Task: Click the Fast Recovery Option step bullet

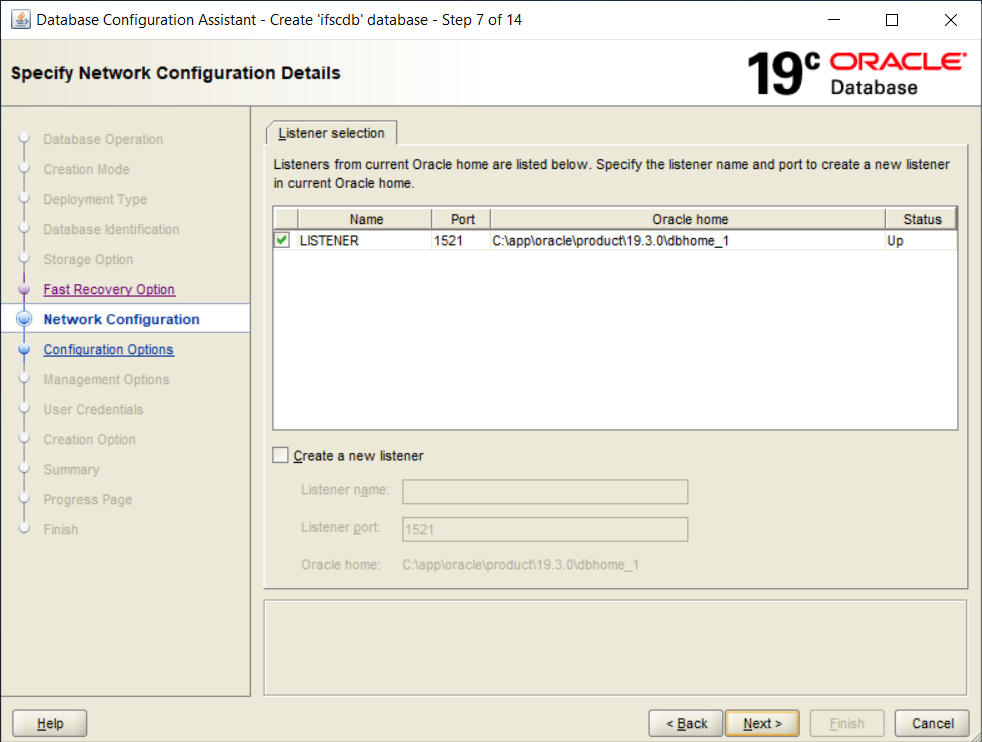Action: coord(25,290)
